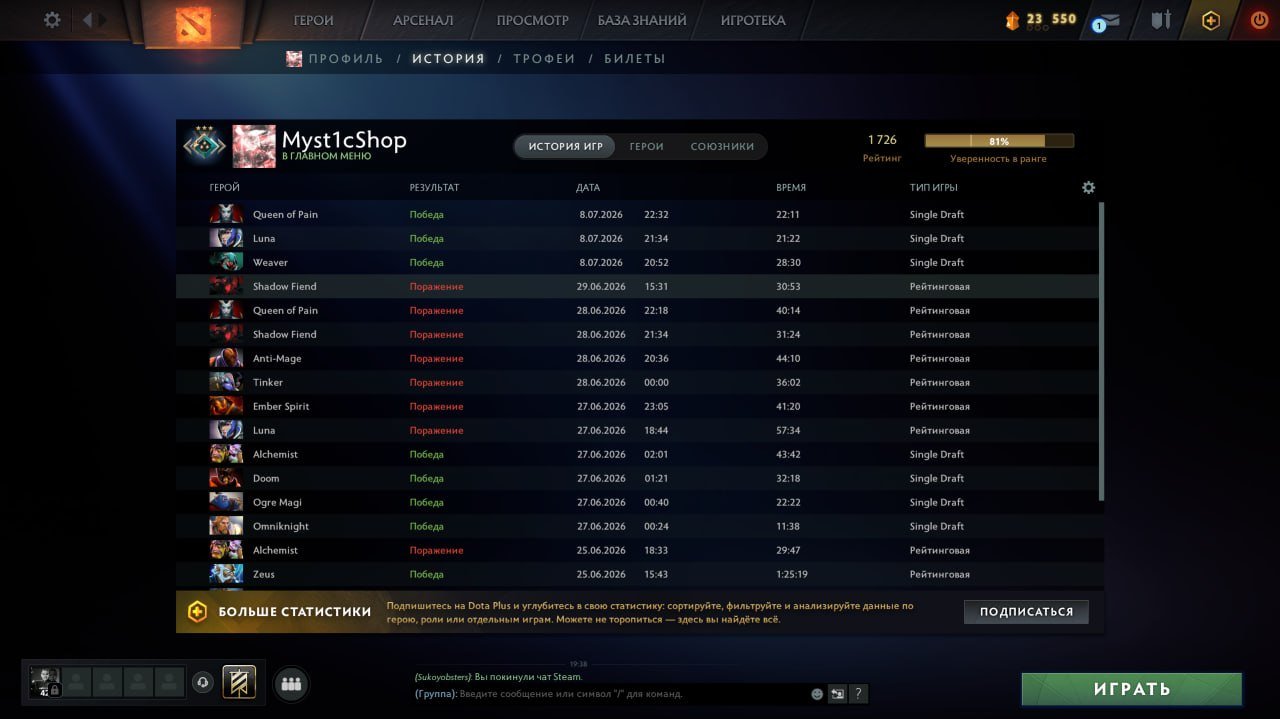Click the green Играть button
The height and width of the screenshot is (719, 1280).
pyautogui.click(x=1132, y=689)
